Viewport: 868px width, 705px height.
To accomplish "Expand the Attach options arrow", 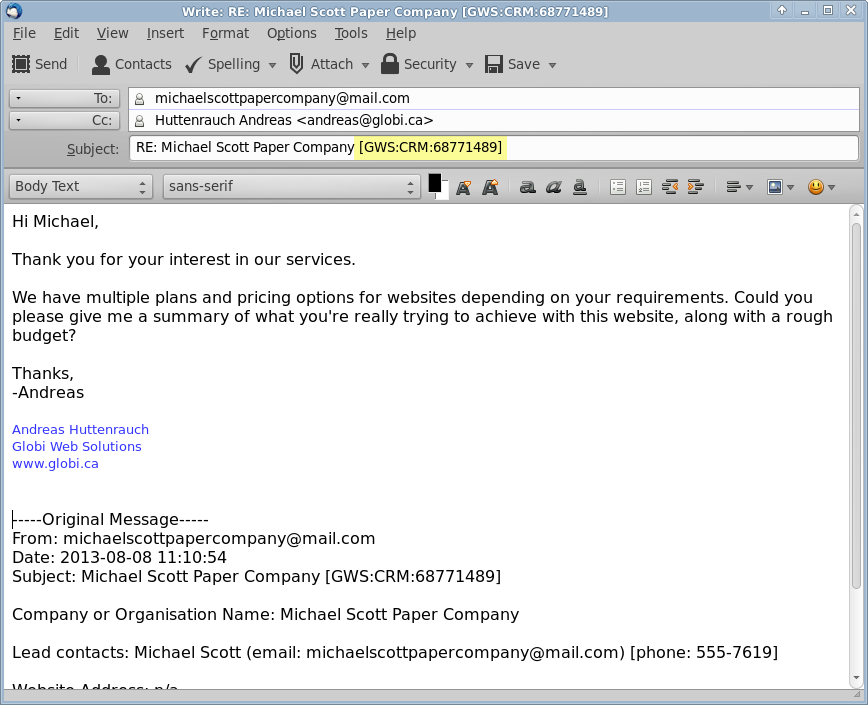I will click(365, 65).
